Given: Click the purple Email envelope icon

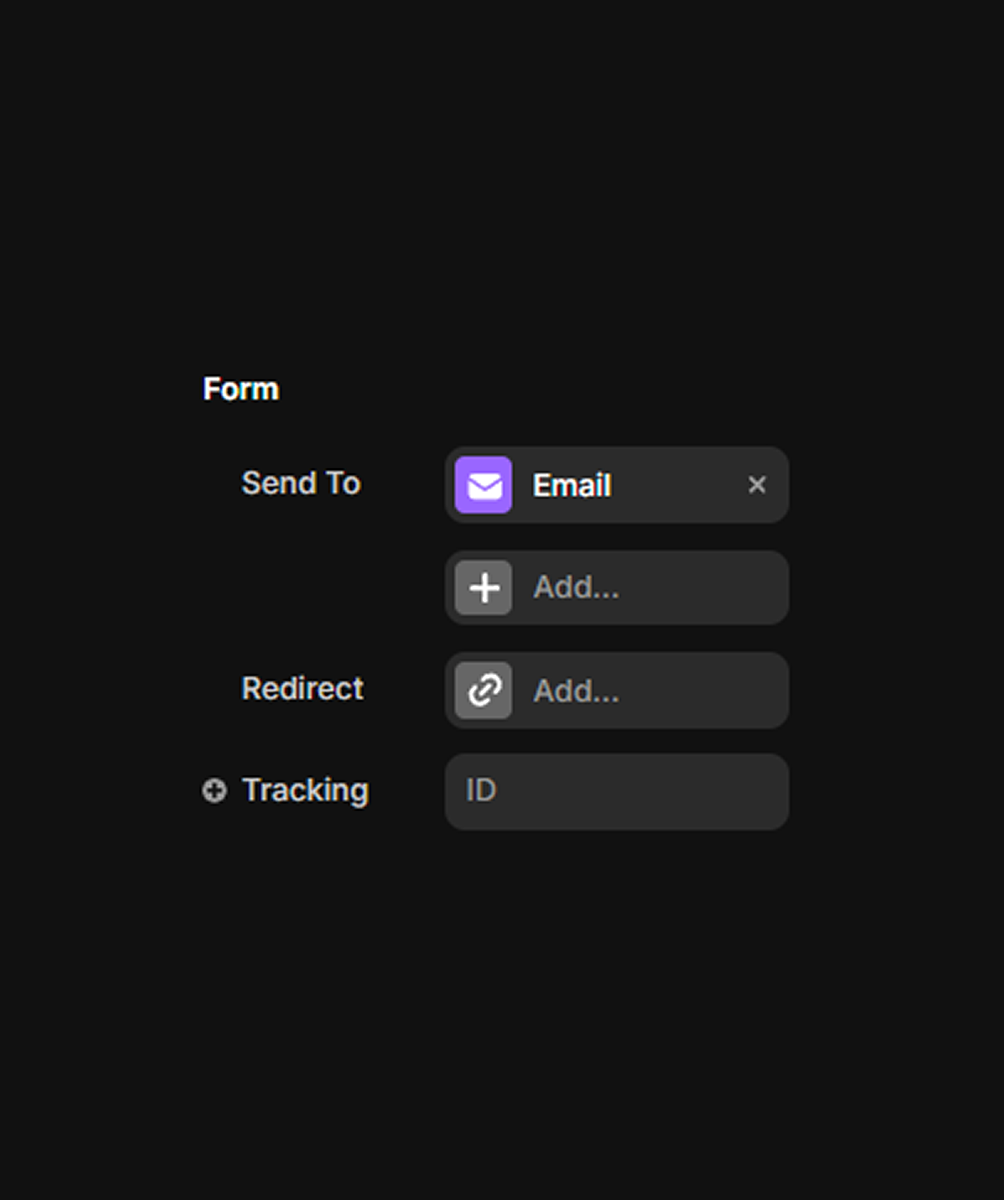Looking at the screenshot, I should click(483, 485).
